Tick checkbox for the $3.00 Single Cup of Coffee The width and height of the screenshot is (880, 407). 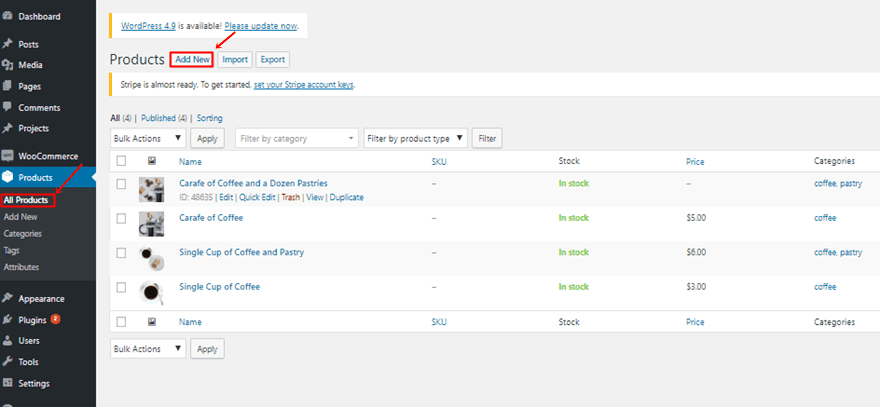click(x=121, y=287)
